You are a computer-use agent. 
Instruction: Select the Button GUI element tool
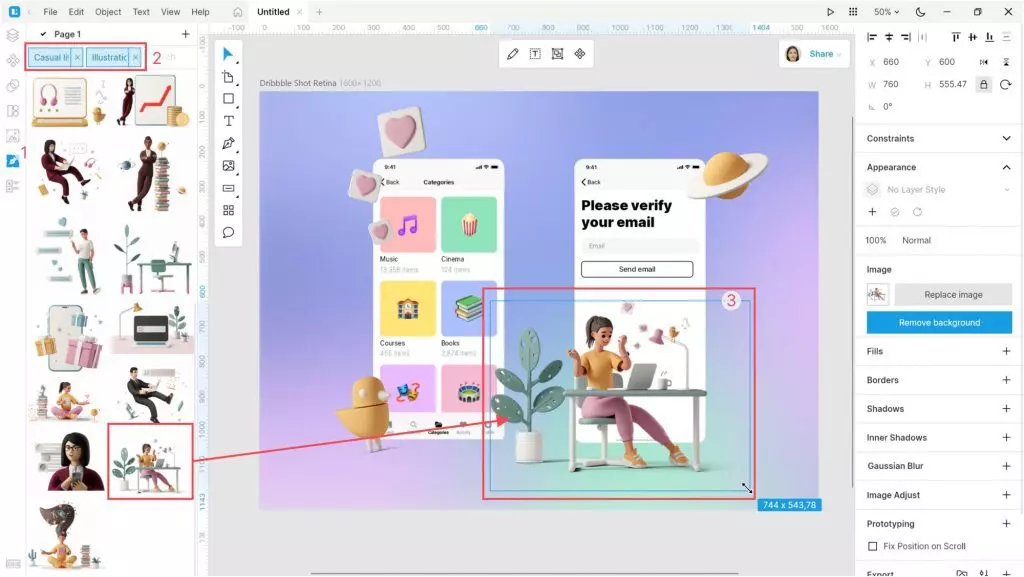pyautogui.click(x=228, y=188)
